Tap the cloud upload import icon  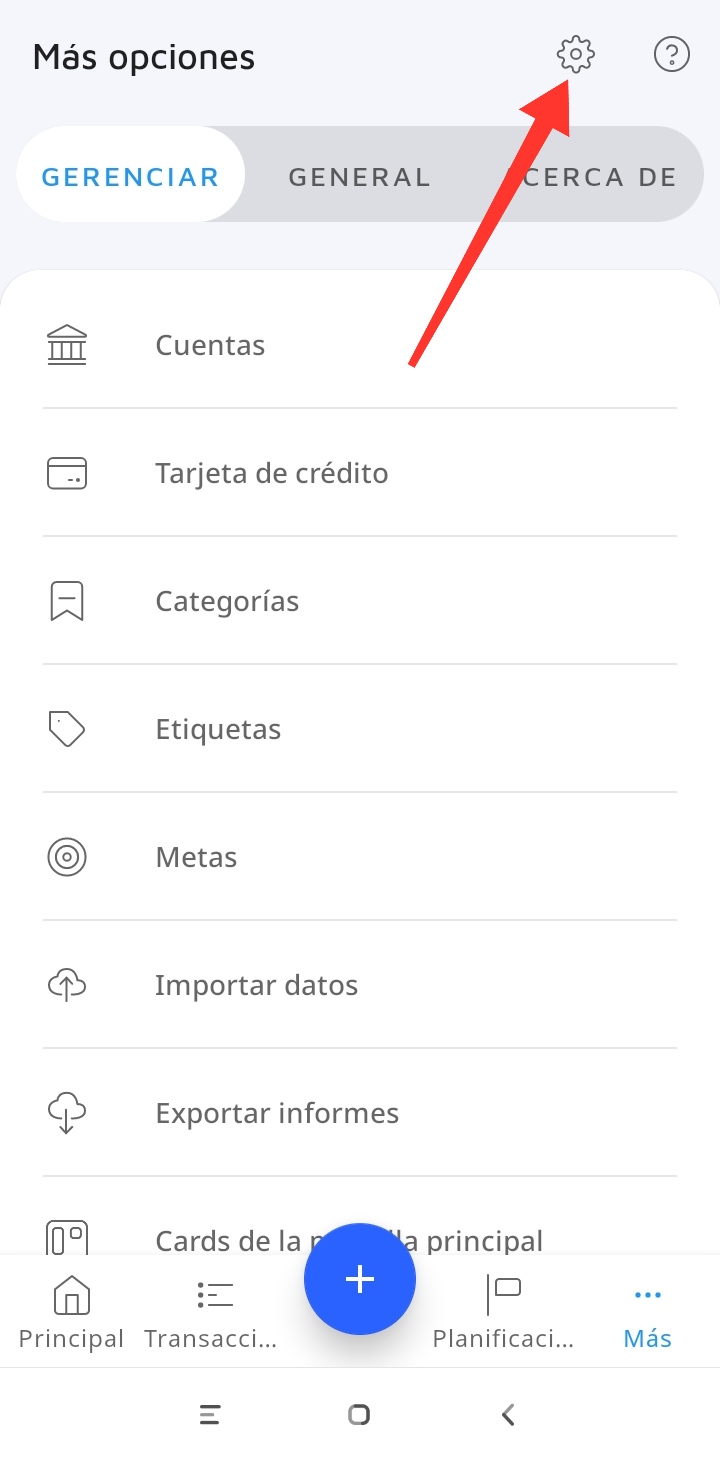coord(67,985)
